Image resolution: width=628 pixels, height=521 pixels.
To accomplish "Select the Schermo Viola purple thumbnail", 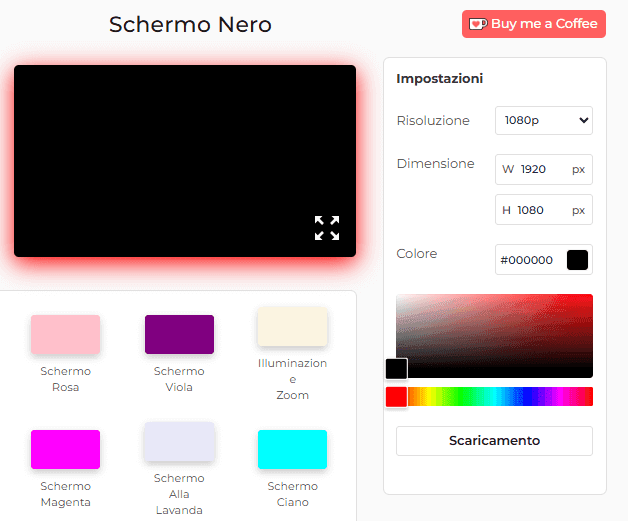I will click(179, 334).
